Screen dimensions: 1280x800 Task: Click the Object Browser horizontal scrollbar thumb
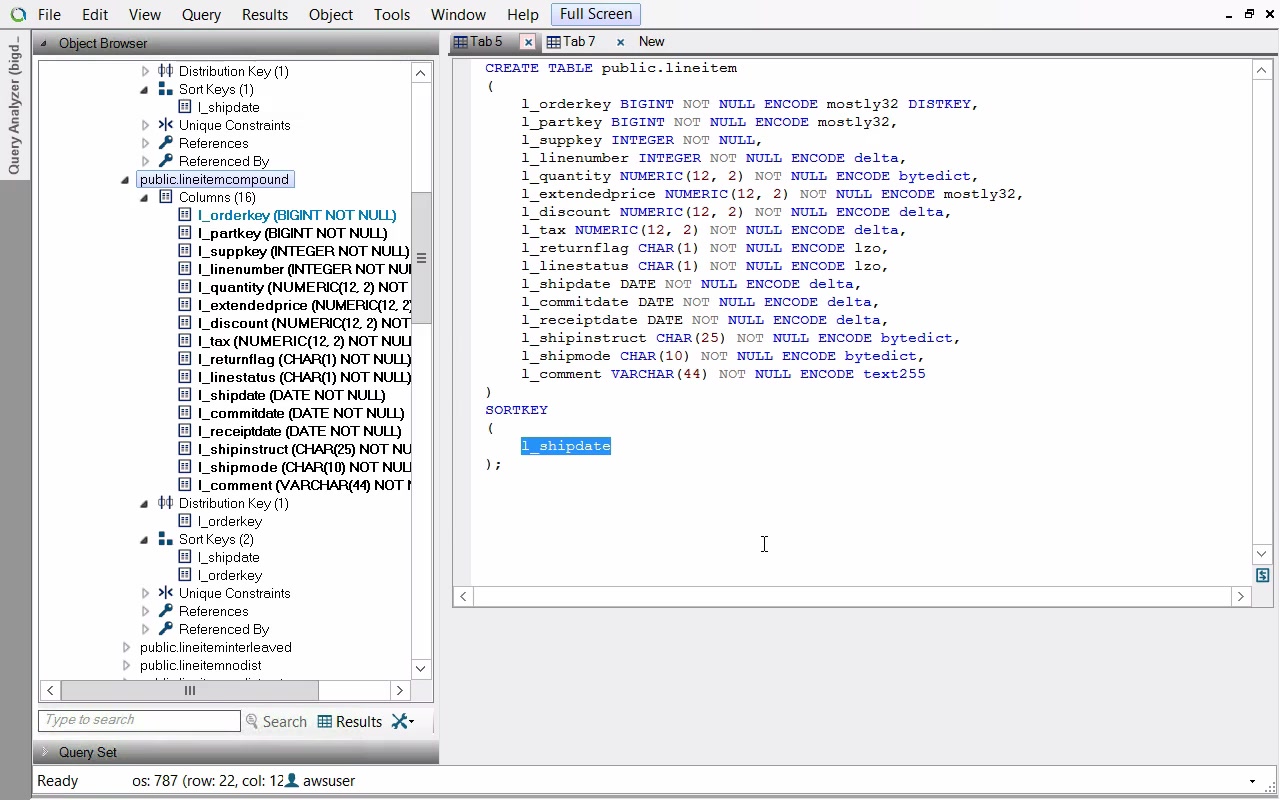(x=189, y=690)
